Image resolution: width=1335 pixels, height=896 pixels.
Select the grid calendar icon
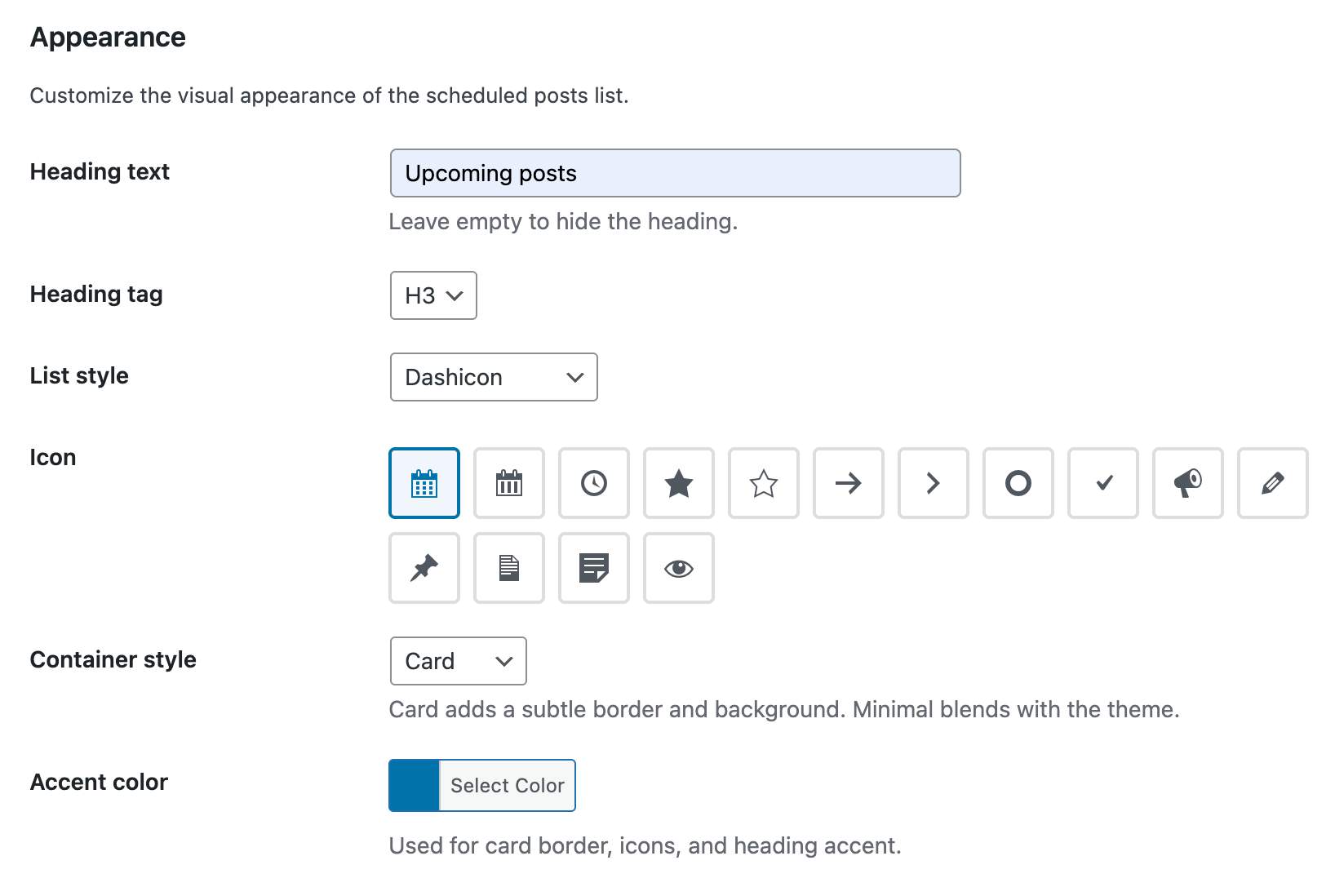[x=424, y=483]
